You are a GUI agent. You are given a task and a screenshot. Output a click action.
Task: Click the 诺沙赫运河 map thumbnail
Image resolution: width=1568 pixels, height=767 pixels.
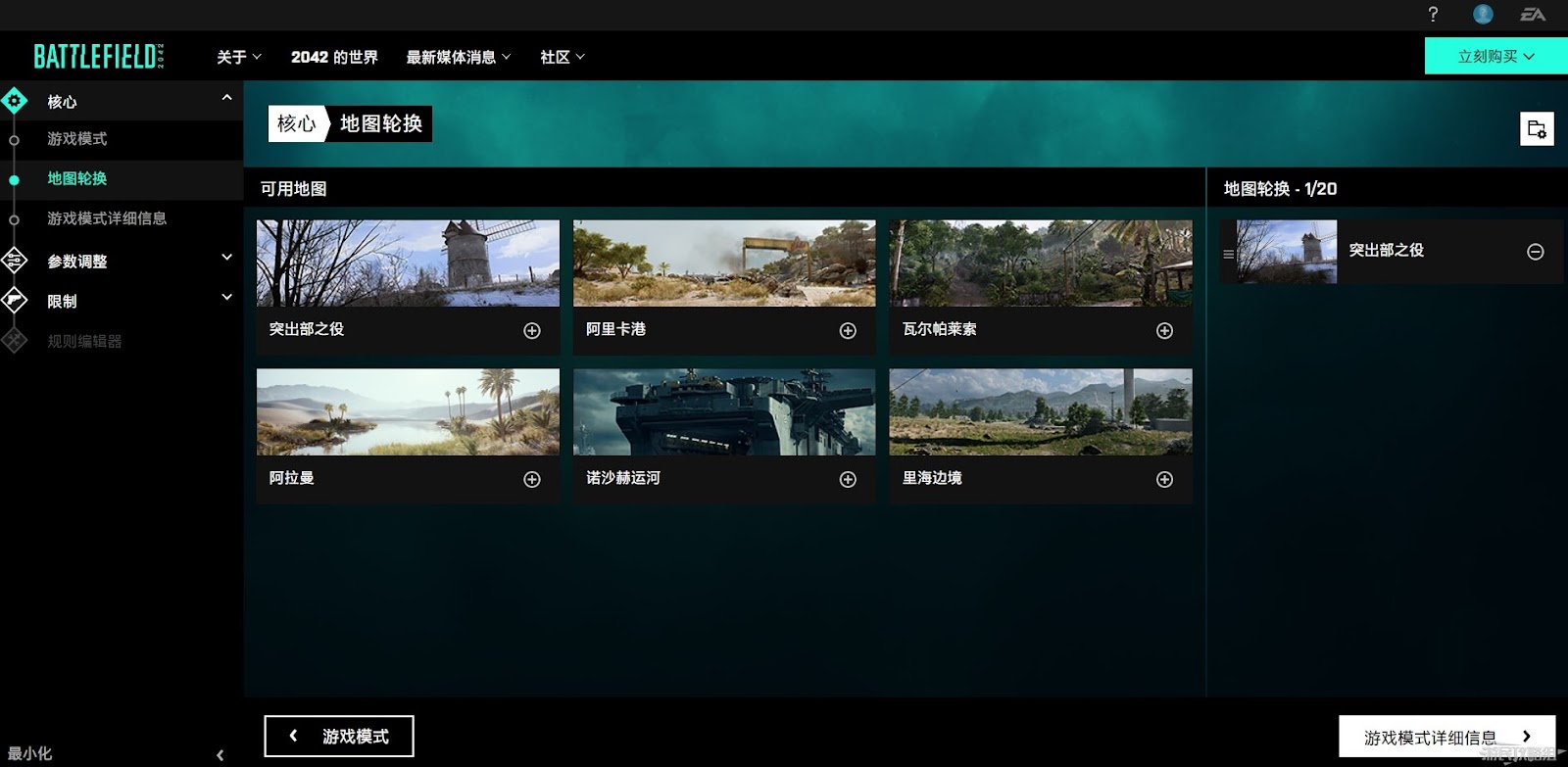pos(724,411)
